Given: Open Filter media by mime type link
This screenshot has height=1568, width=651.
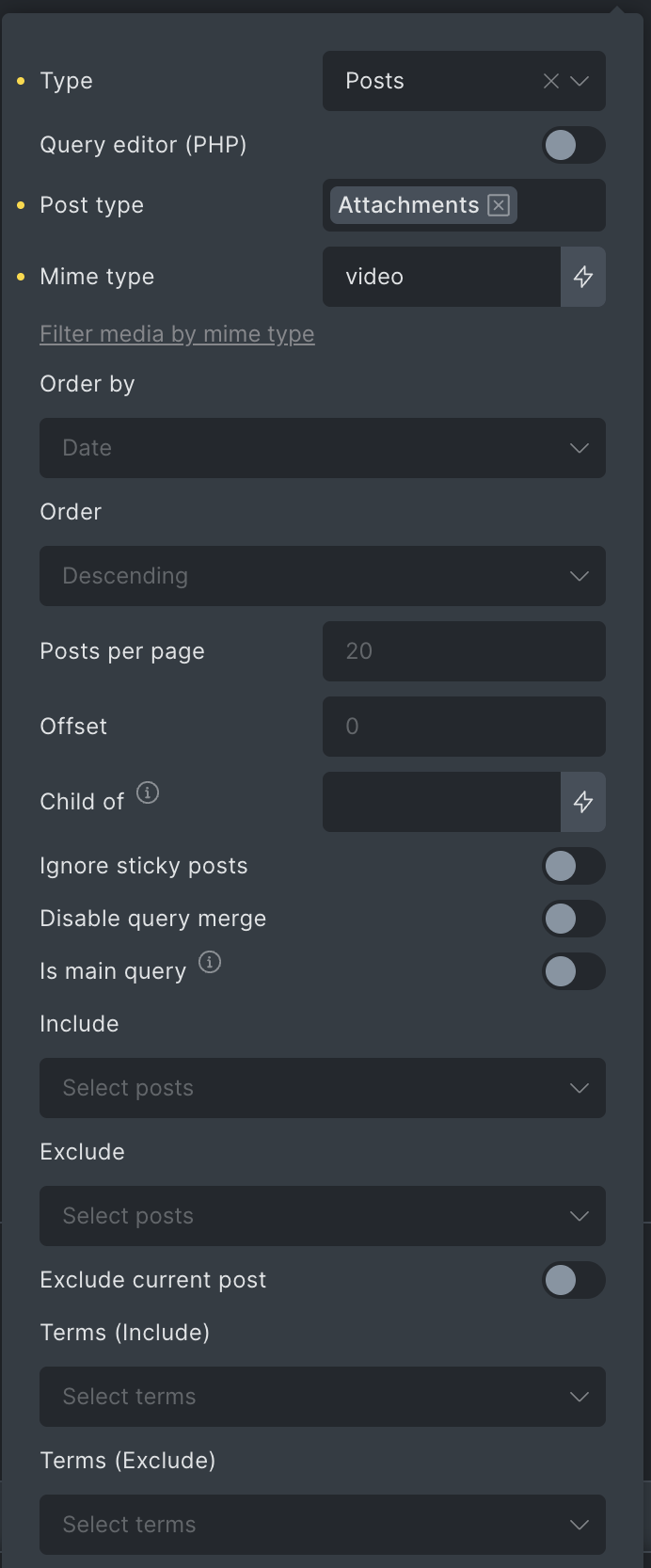Looking at the screenshot, I should [177, 334].
